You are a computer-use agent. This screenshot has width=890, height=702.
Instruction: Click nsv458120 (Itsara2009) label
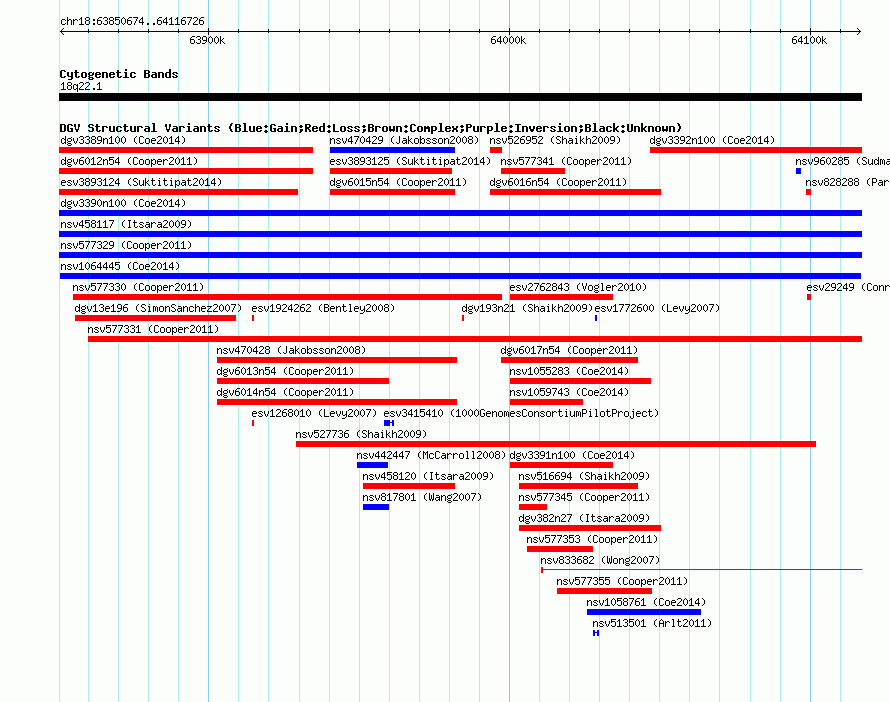coord(428,476)
